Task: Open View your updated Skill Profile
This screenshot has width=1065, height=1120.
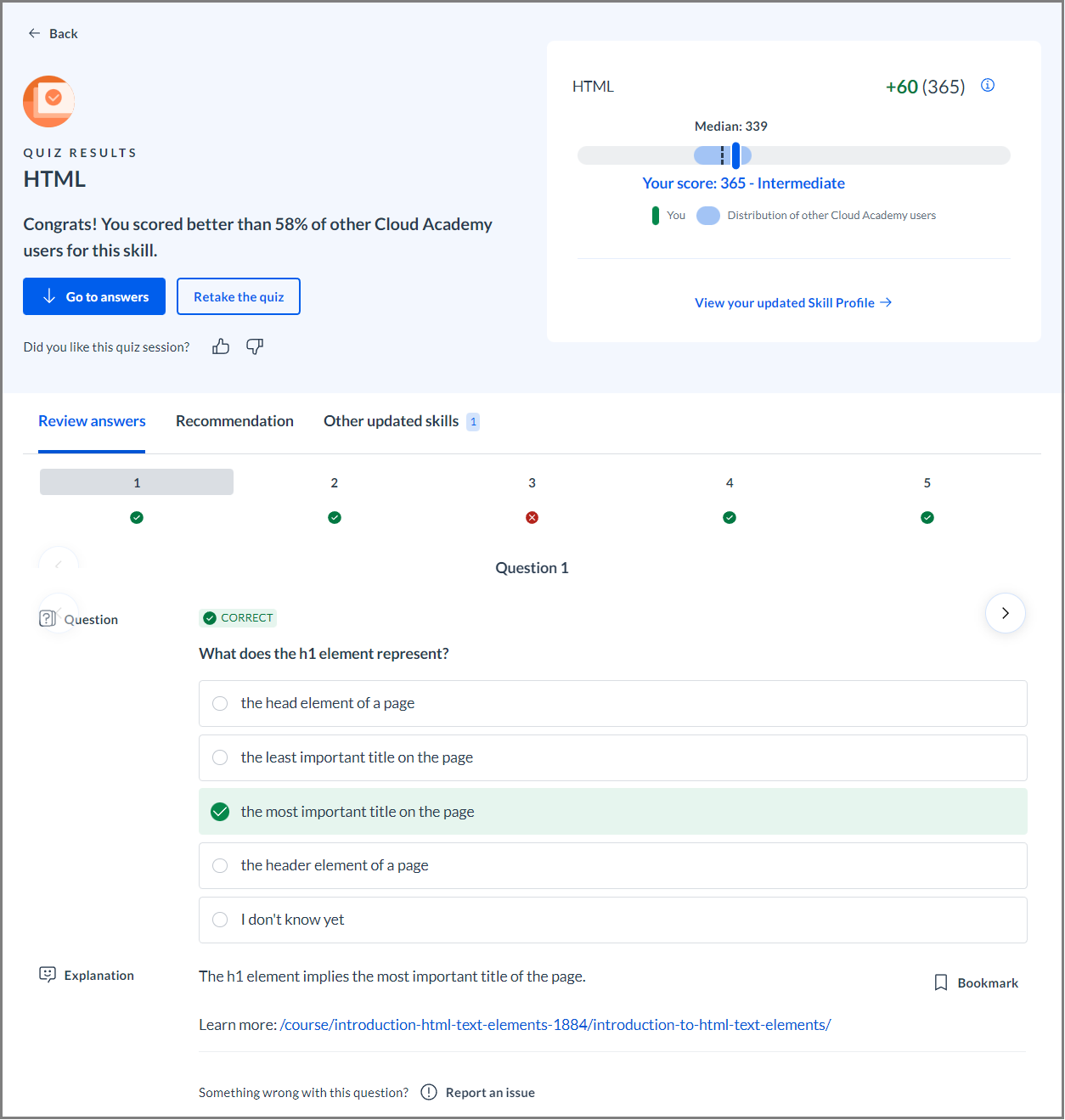Action: (x=793, y=302)
